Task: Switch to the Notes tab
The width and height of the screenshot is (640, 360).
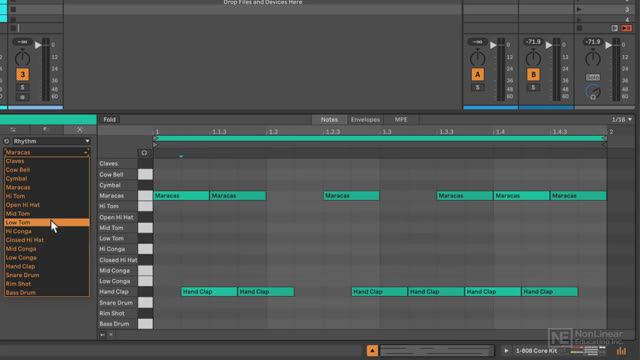Action: point(329,120)
